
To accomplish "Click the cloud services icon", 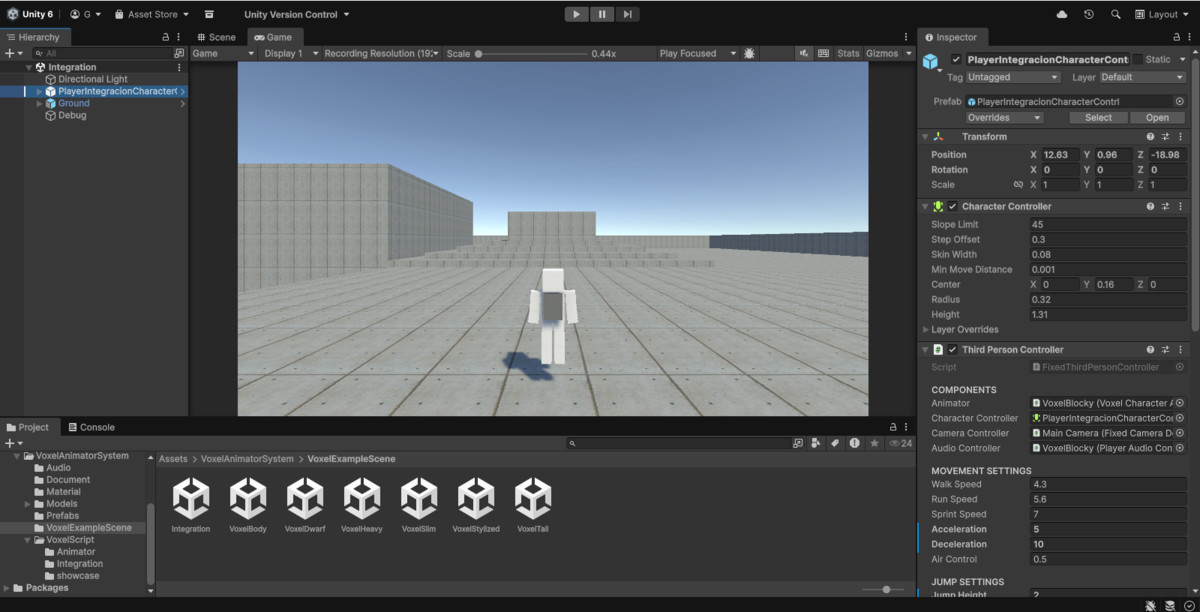I will (x=1062, y=14).
